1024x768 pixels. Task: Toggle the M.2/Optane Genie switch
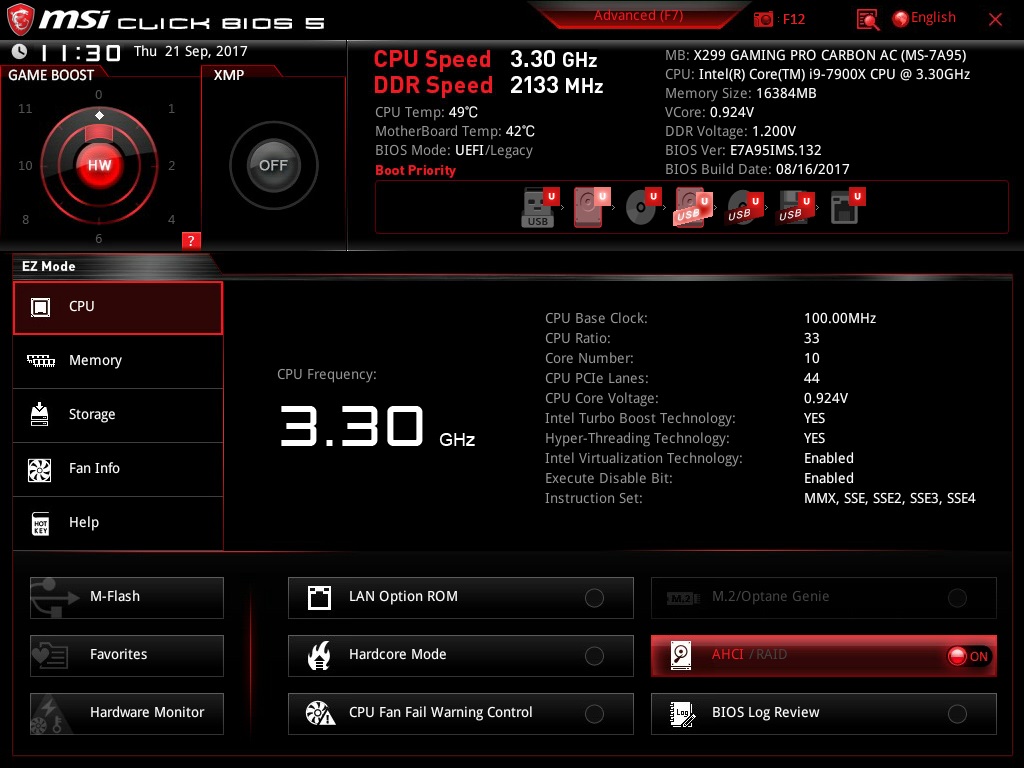pos(957,598)
